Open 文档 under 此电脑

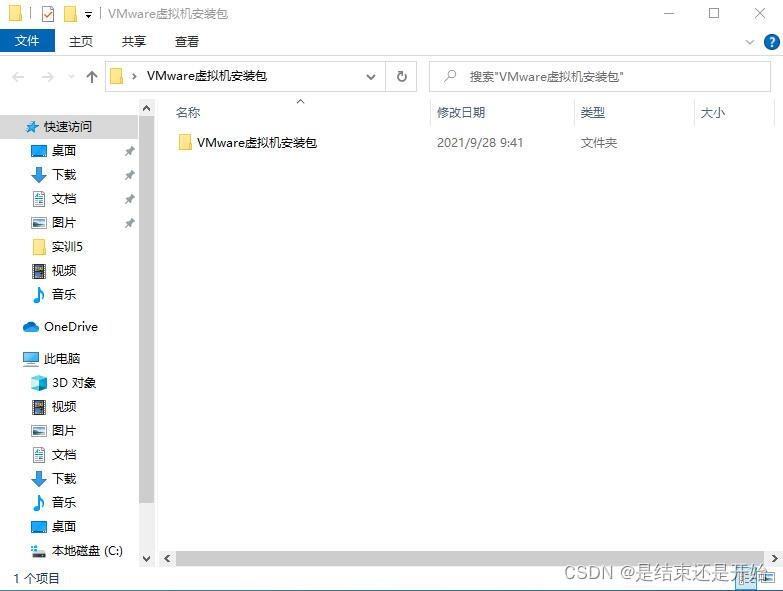click(x=64, y=455)
